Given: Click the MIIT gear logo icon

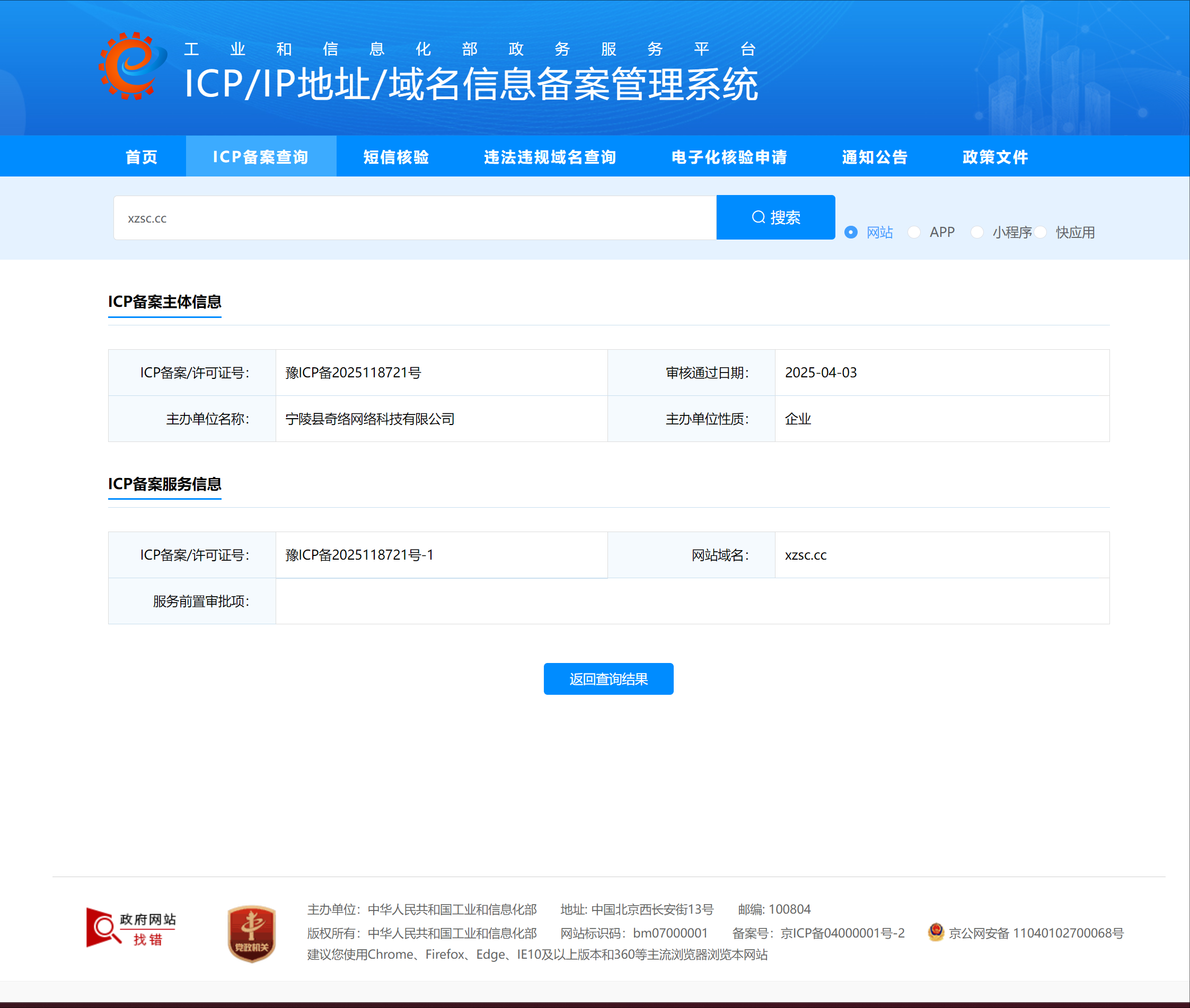Looking at the screenshot, I should point(133,66).
